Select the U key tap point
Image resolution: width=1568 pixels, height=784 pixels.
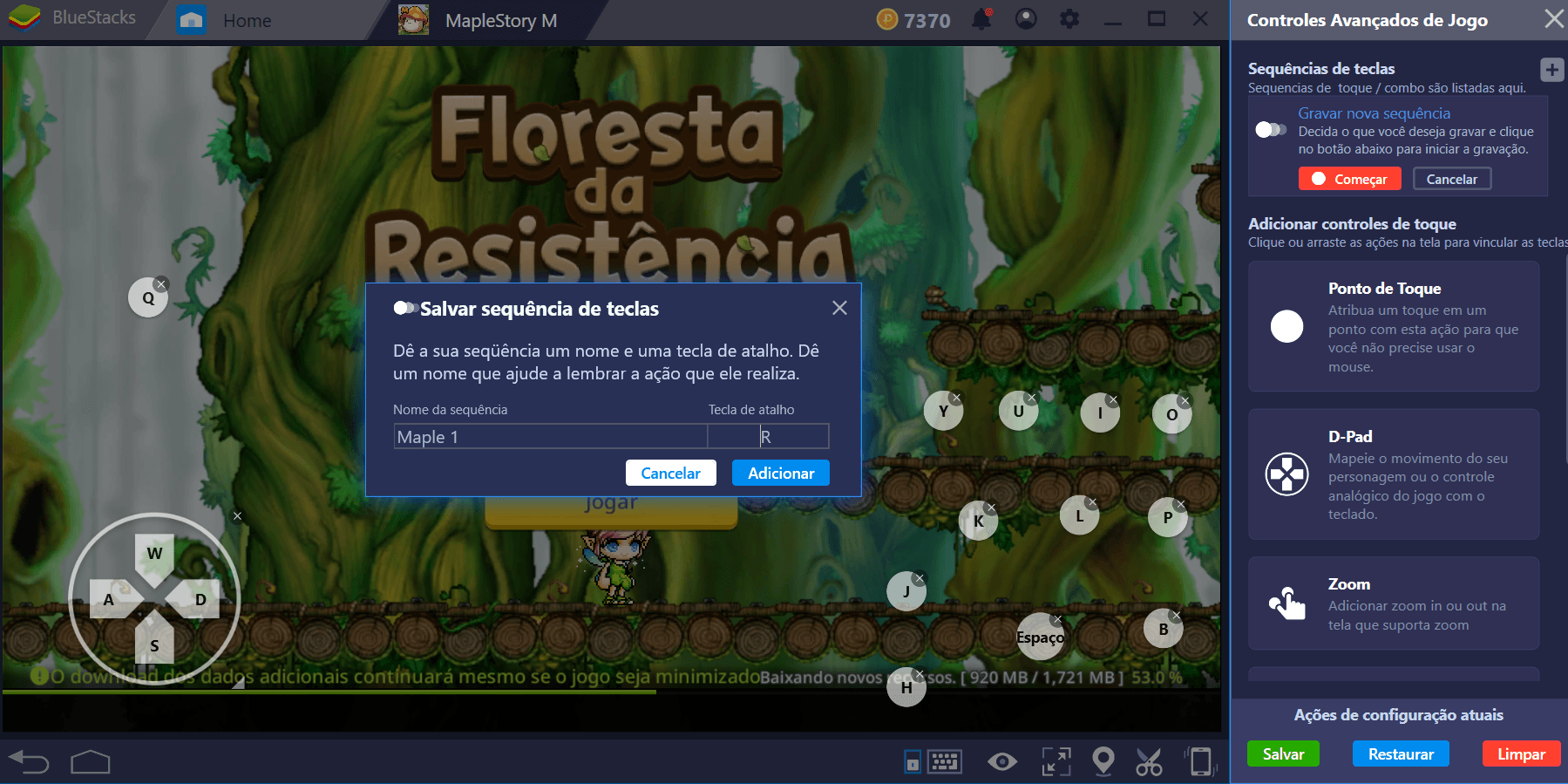(1018, 411)
